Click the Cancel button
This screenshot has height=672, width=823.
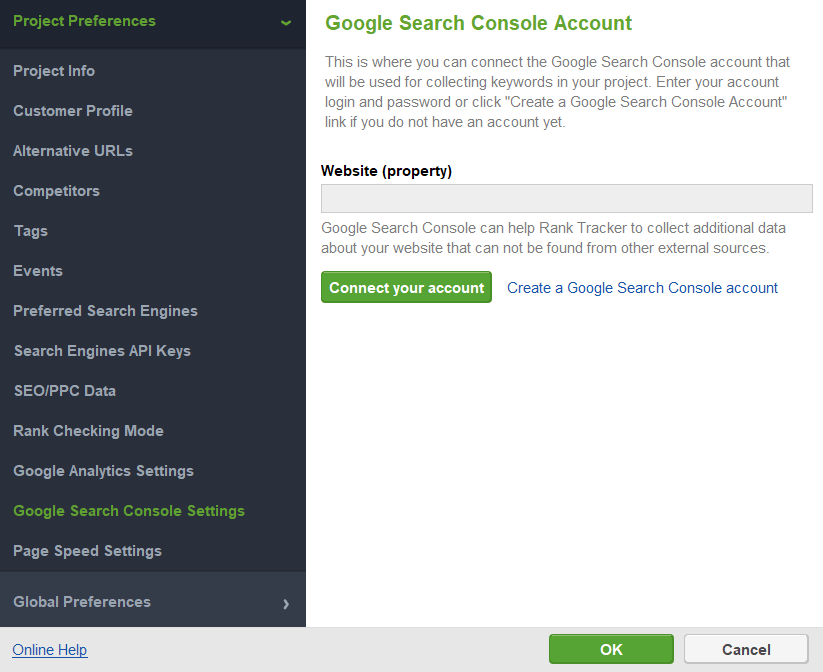click(746, 649)
